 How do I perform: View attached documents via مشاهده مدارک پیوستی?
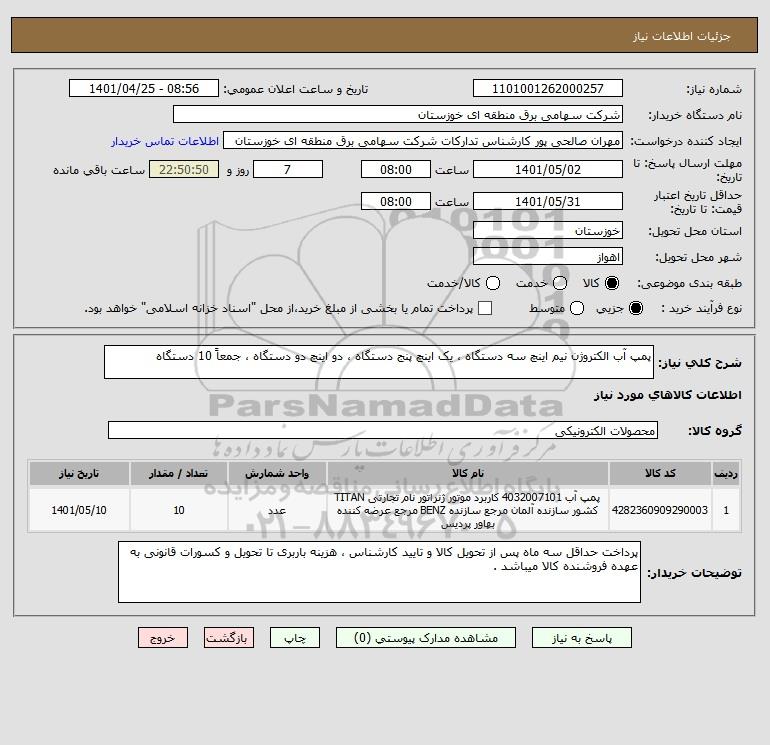[426, 638]
